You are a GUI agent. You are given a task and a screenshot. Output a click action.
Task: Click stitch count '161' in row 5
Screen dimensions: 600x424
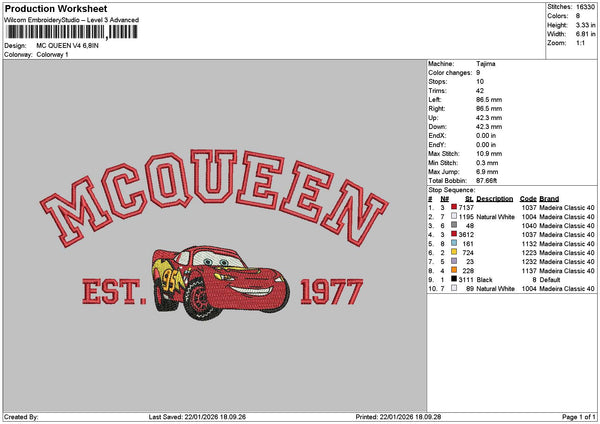click(x=468, y=244)
